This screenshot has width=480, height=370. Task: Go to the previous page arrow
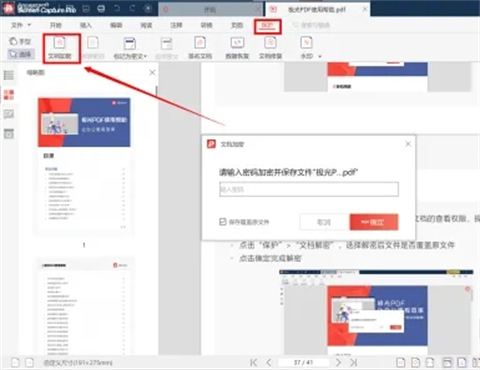point(269,362)
